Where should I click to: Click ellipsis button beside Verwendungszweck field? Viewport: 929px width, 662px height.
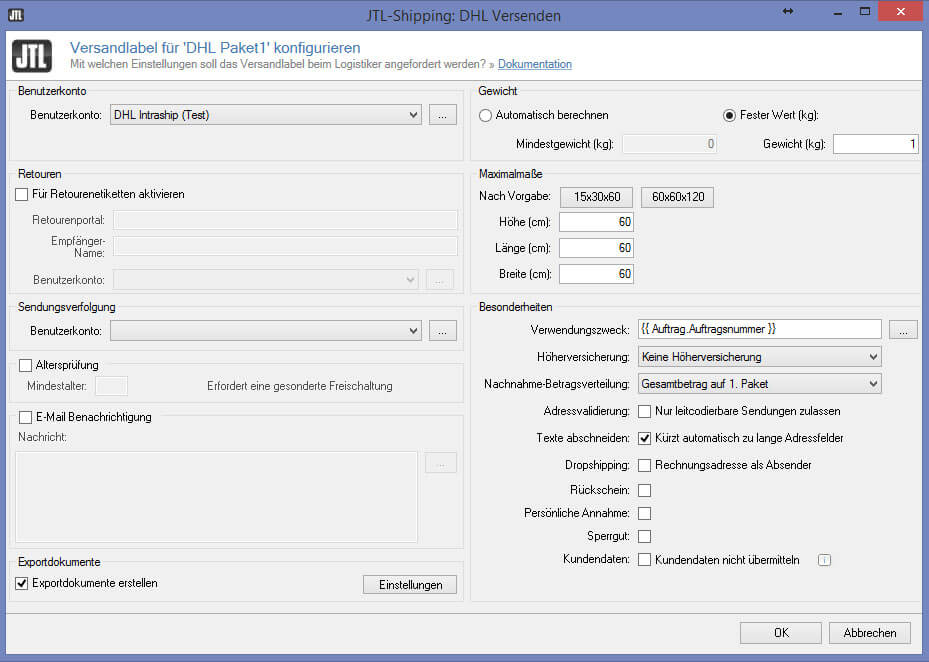click(903, 330)
